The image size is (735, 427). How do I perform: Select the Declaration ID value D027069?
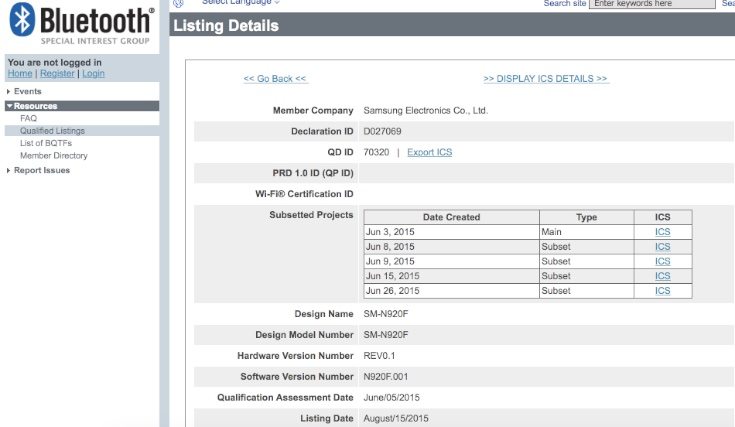pyautogui.click(x=382, y=132)
